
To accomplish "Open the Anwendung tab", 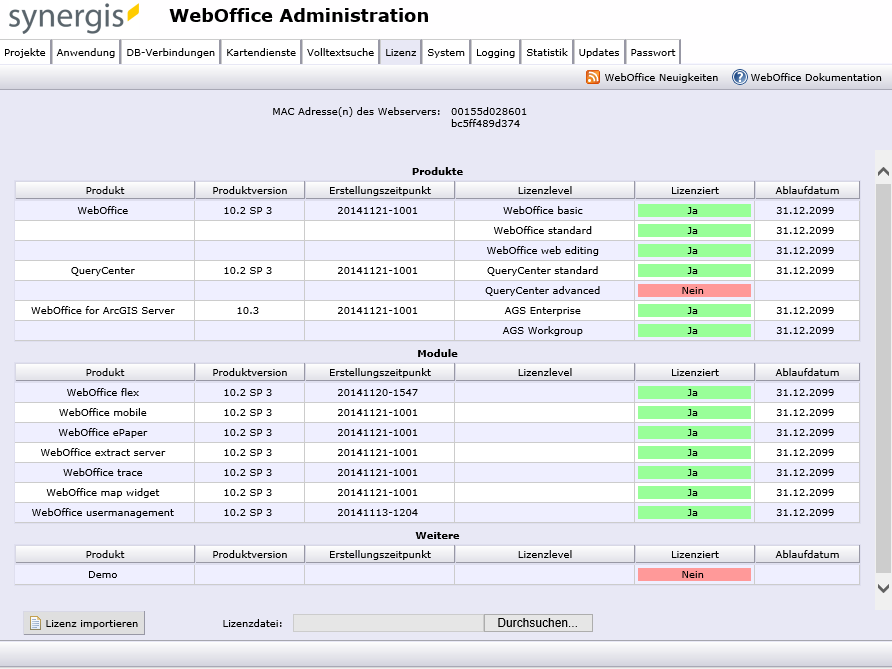I will pyautogui.click(x=85, y=51).
